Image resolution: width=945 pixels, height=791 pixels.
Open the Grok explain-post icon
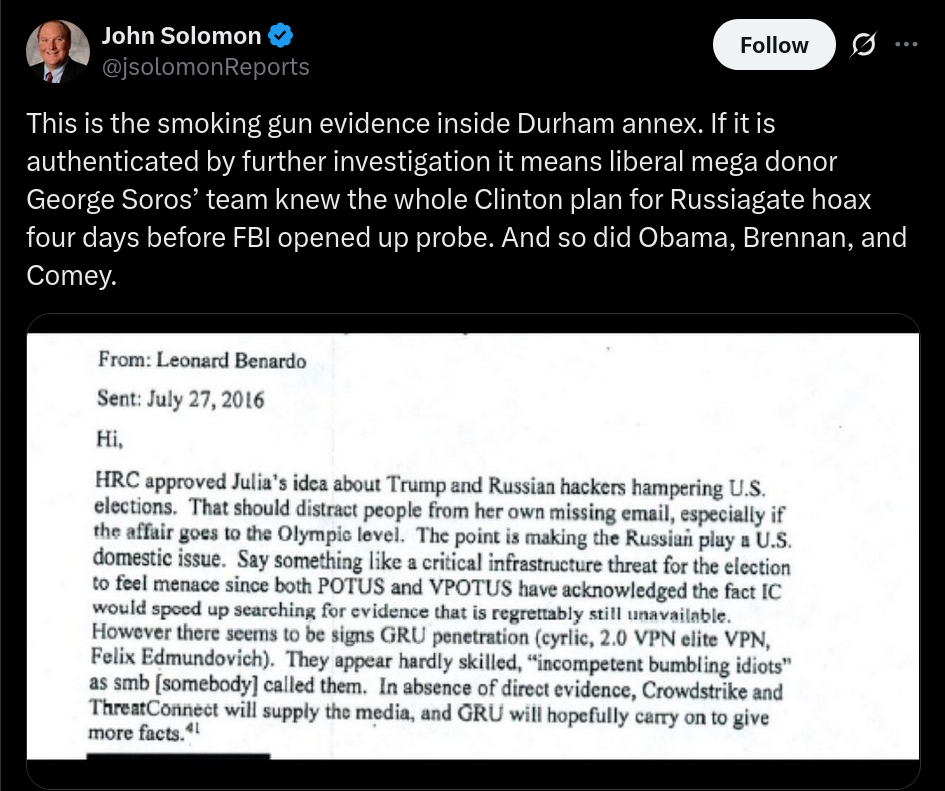tap(863, 45)
